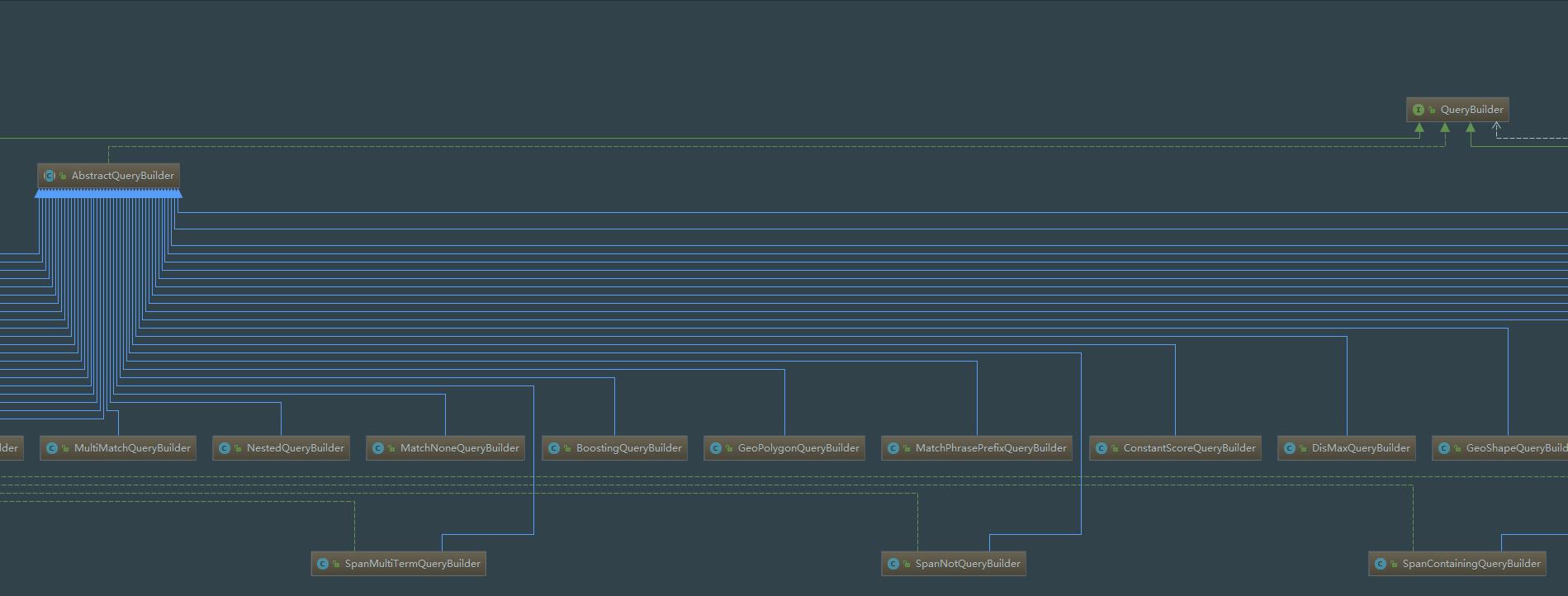Click the green visibility icon on MatchNoneQueryBuilder
This screenshot has height=596, width=1568.
click(x=391, y=448)
